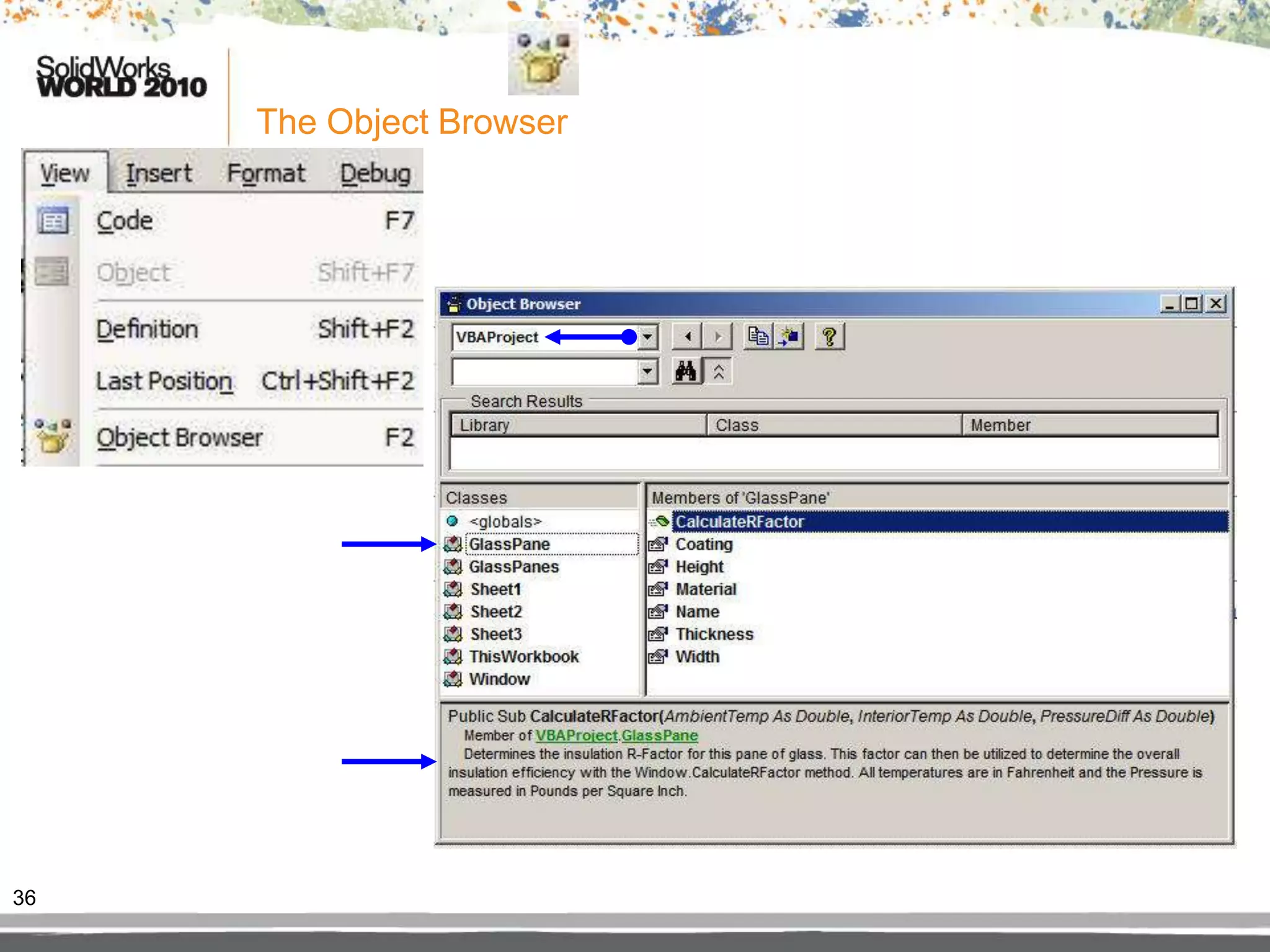The height and width of the screenshot is (952, 1270).
Task: Select the Thickness member property
Action: coord(714,634)
